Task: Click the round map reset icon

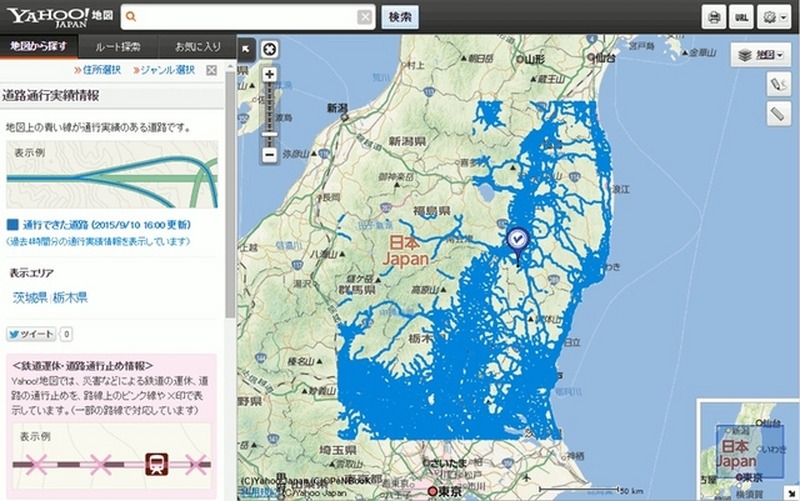Action: tap(269, 48)
